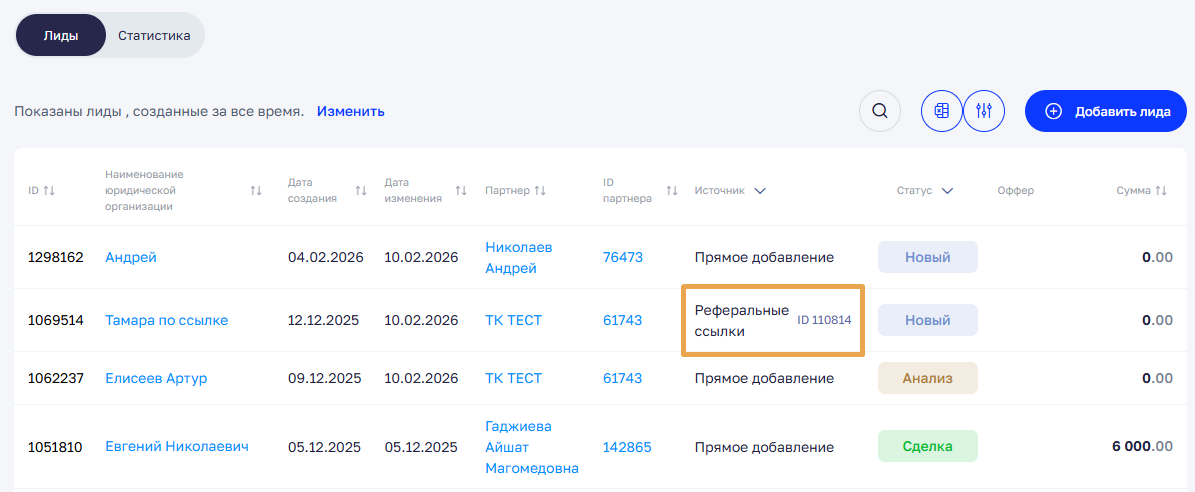Sort leads by ID column arrows

49,190
